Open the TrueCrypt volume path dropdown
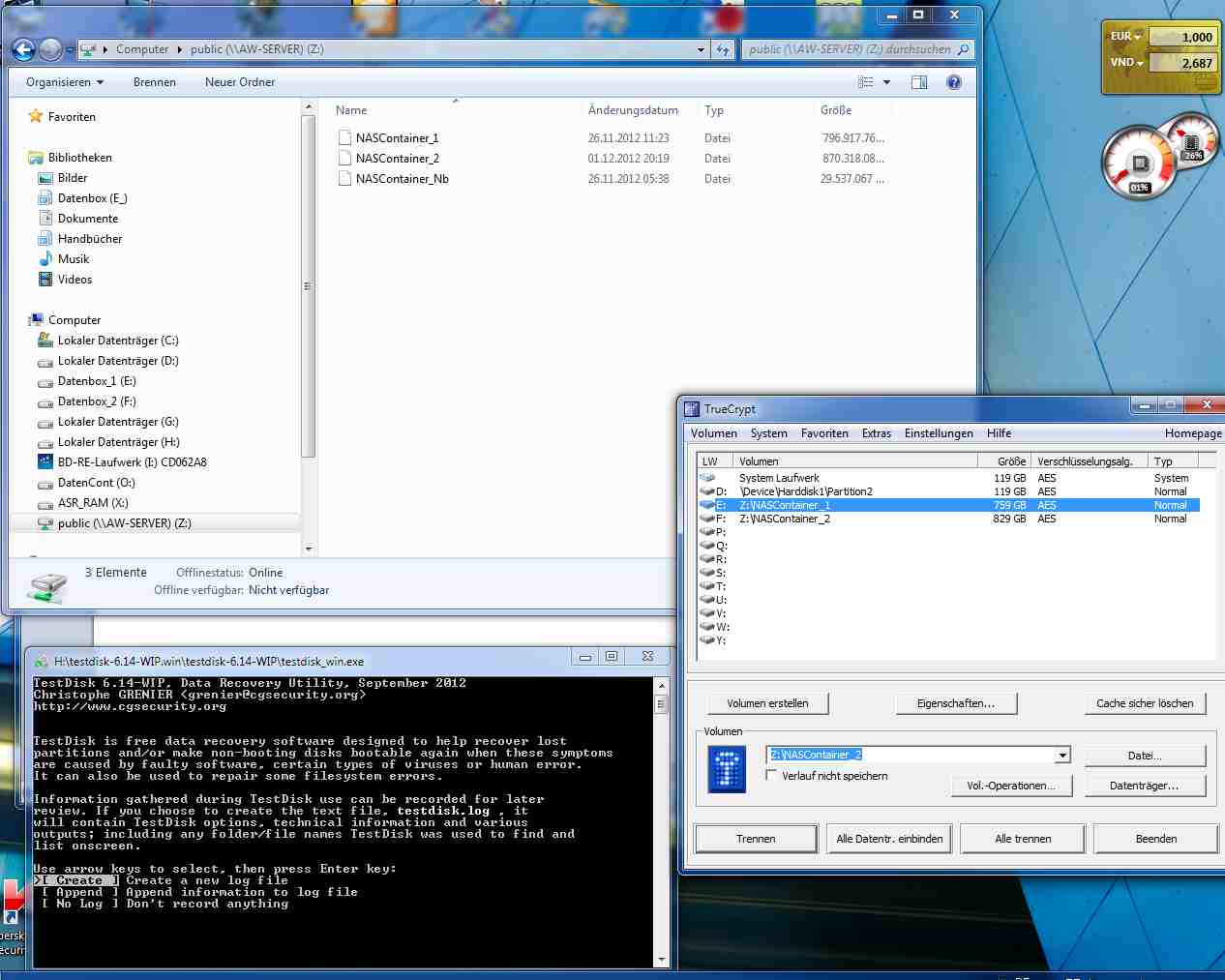This screenshot has height=980, width=1225. click(1062, 755)
